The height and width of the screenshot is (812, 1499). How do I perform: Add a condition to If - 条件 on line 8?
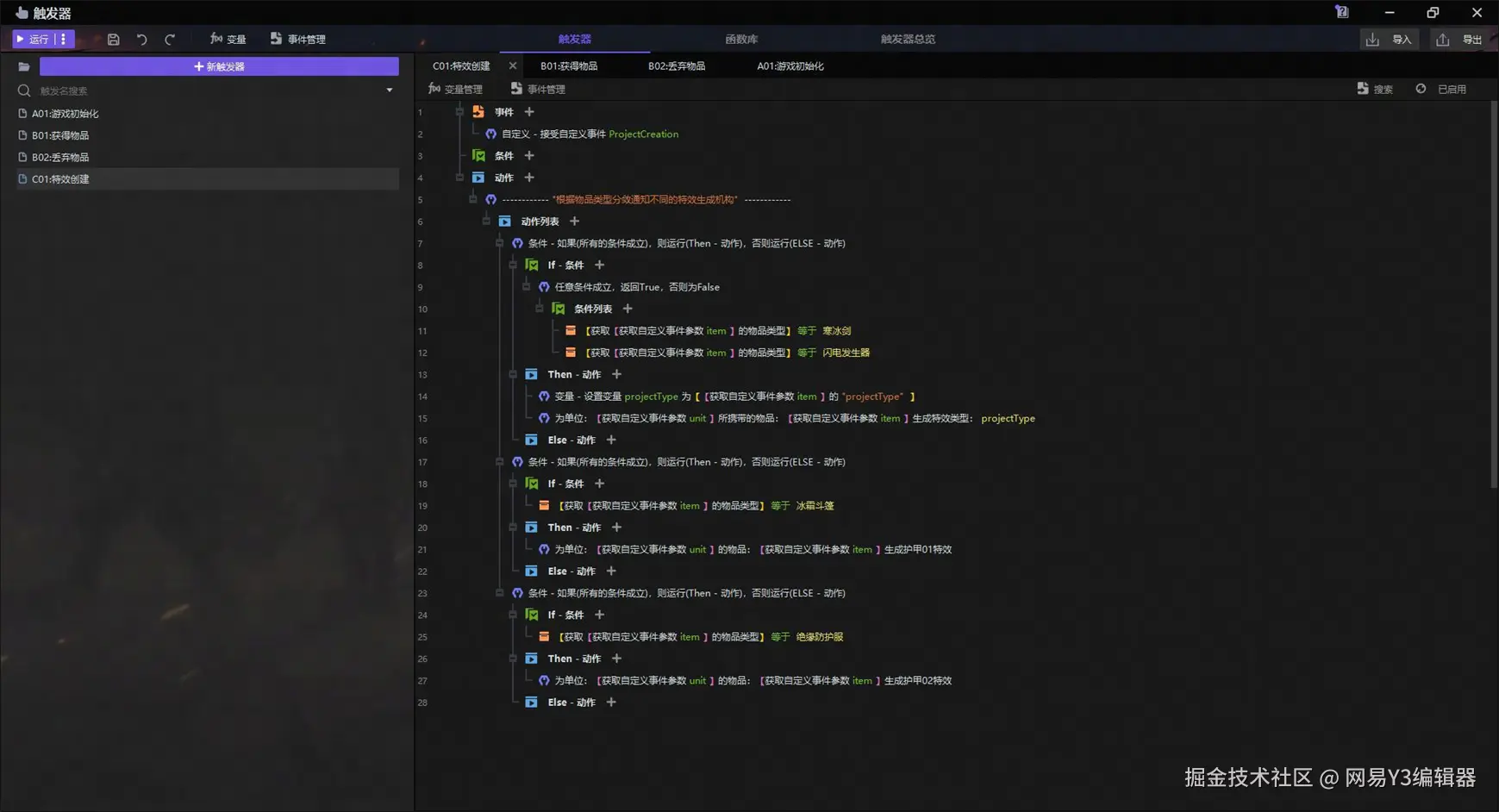[x=599, y=265]
